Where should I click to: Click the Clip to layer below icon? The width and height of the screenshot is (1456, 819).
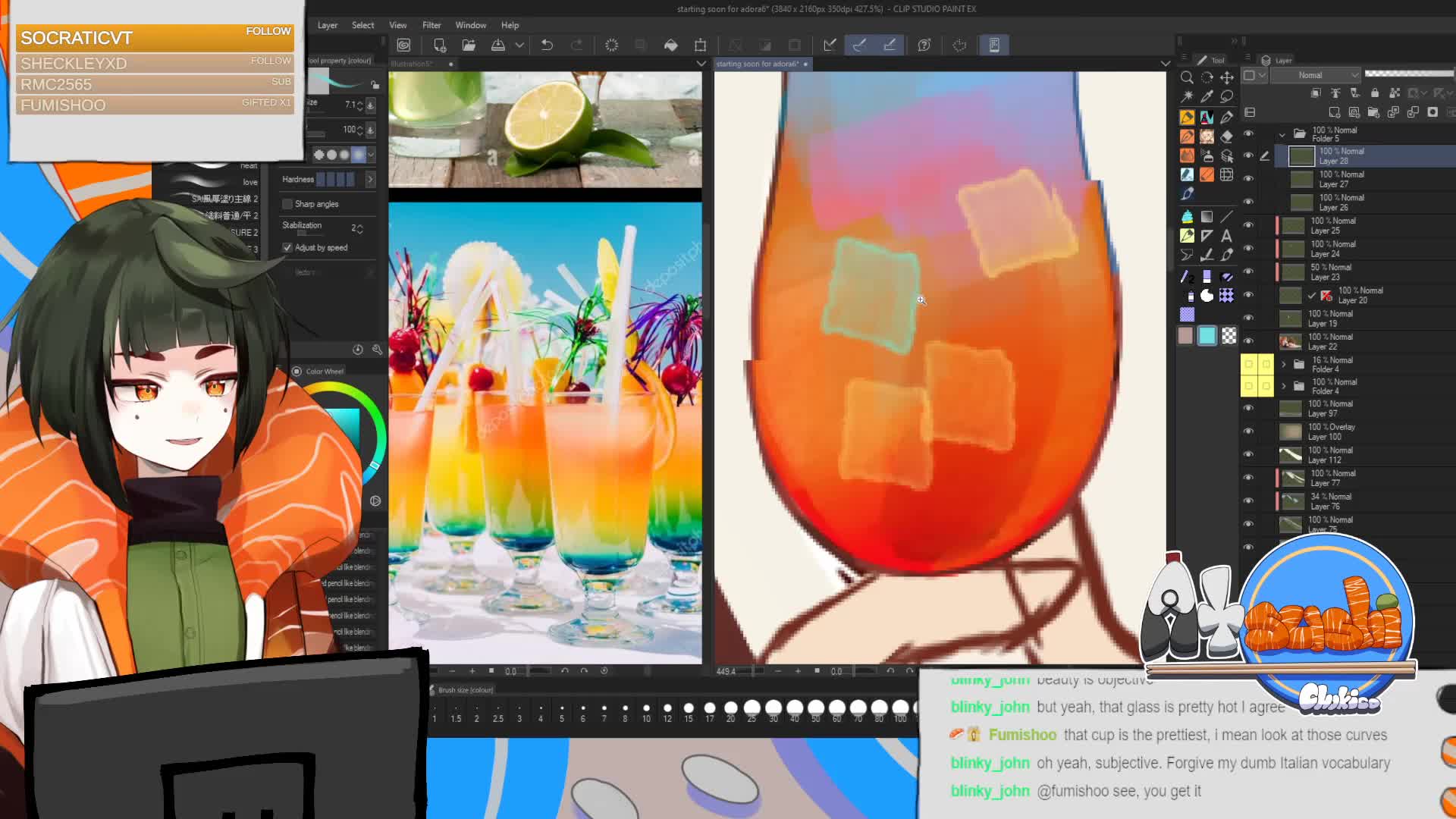tap(1316, 93)
